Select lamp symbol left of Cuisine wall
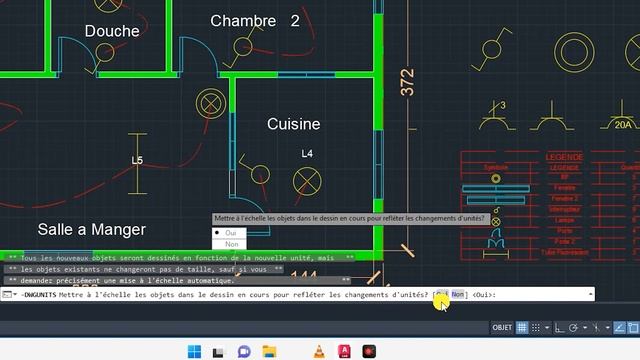 point(211,104)
